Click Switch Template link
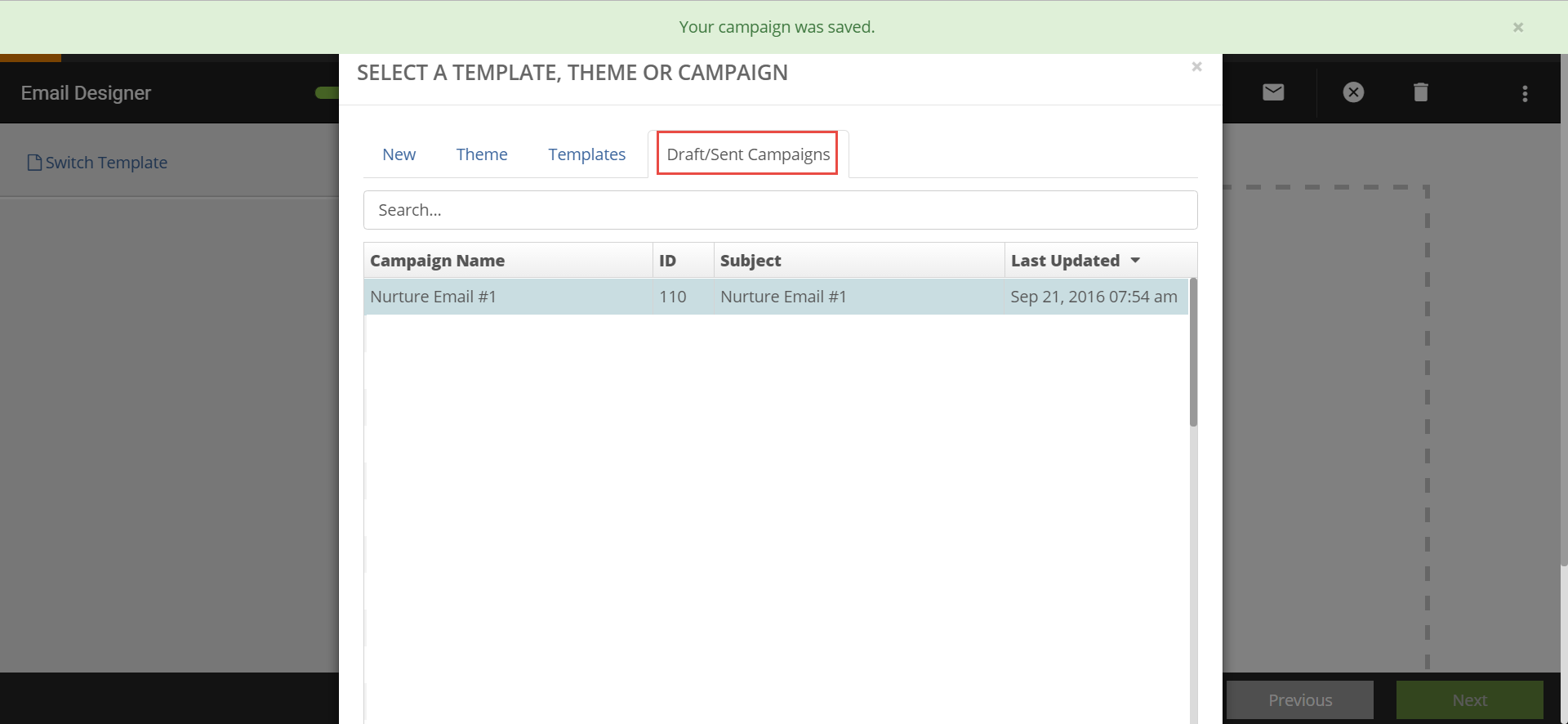Screen dimensions: 1568x724 point(106,163)
